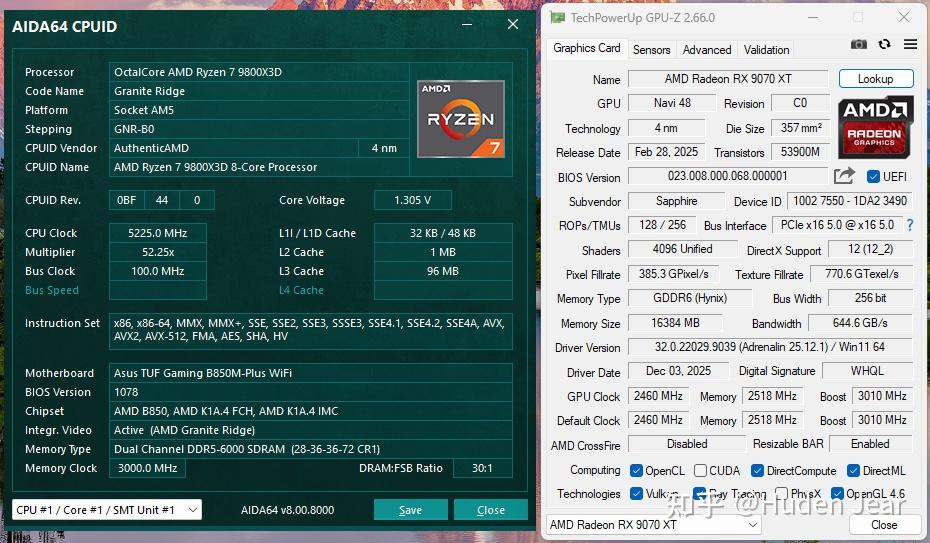Viewport: 930px width, 543px height.
Task: Click the GPU-Z title bar app icon
Action: (x=558, y=18)
